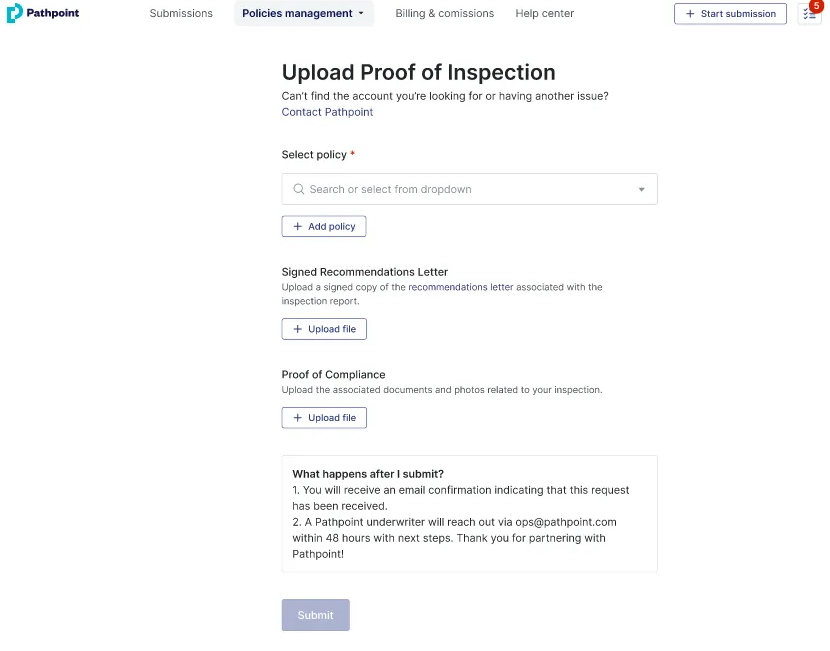
Task: Click the plus icon on Add policy
Action: coord(298,227)
